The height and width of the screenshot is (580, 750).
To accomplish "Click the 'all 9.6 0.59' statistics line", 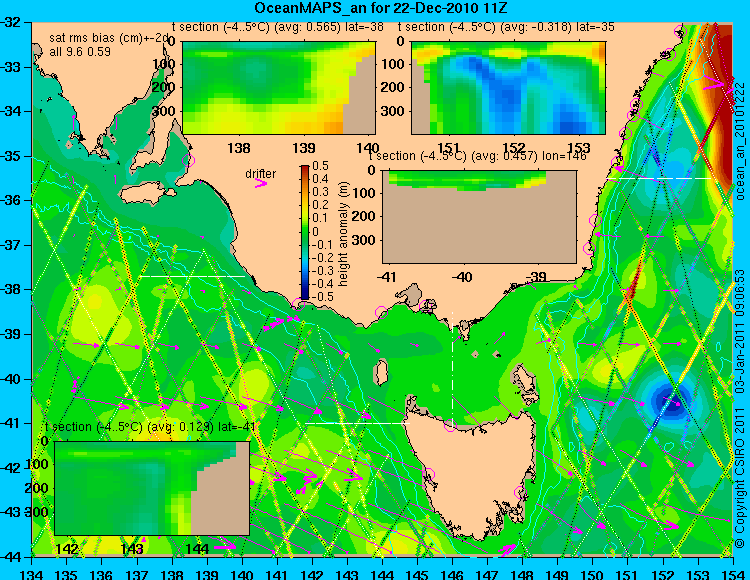I will coord(80,52).
